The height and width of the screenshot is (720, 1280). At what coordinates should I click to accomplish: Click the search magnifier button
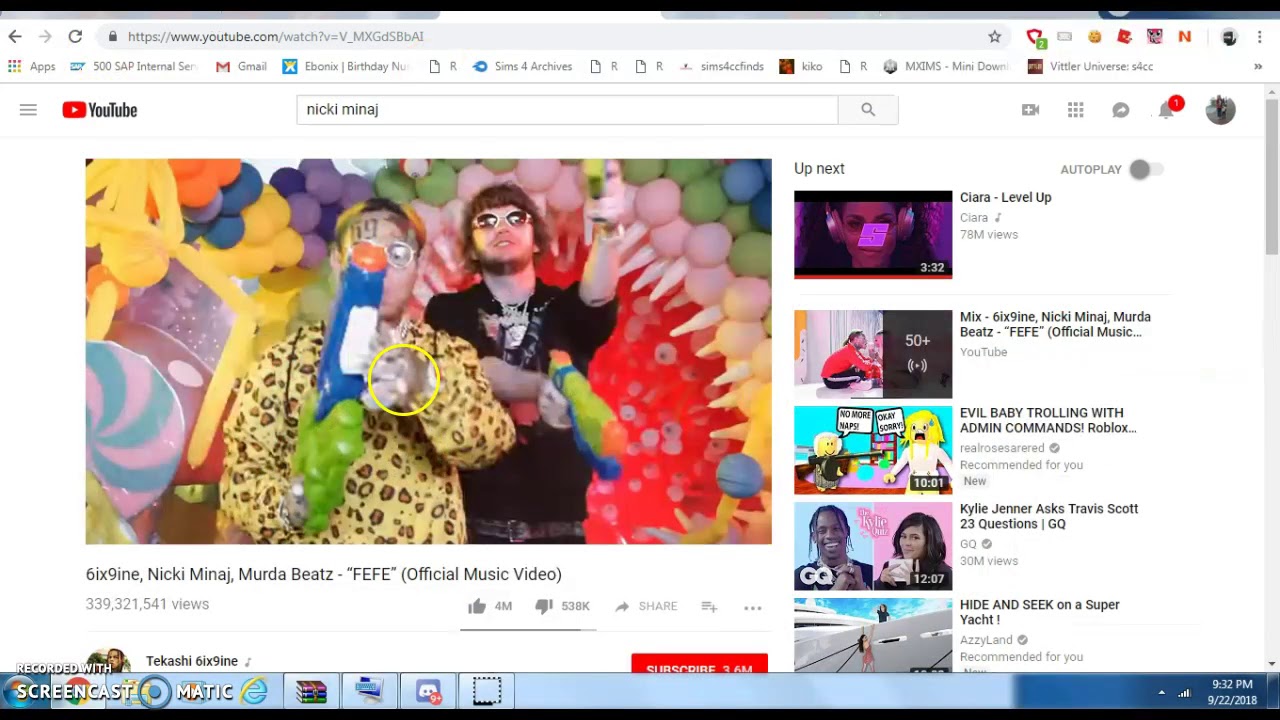point(868,110)
